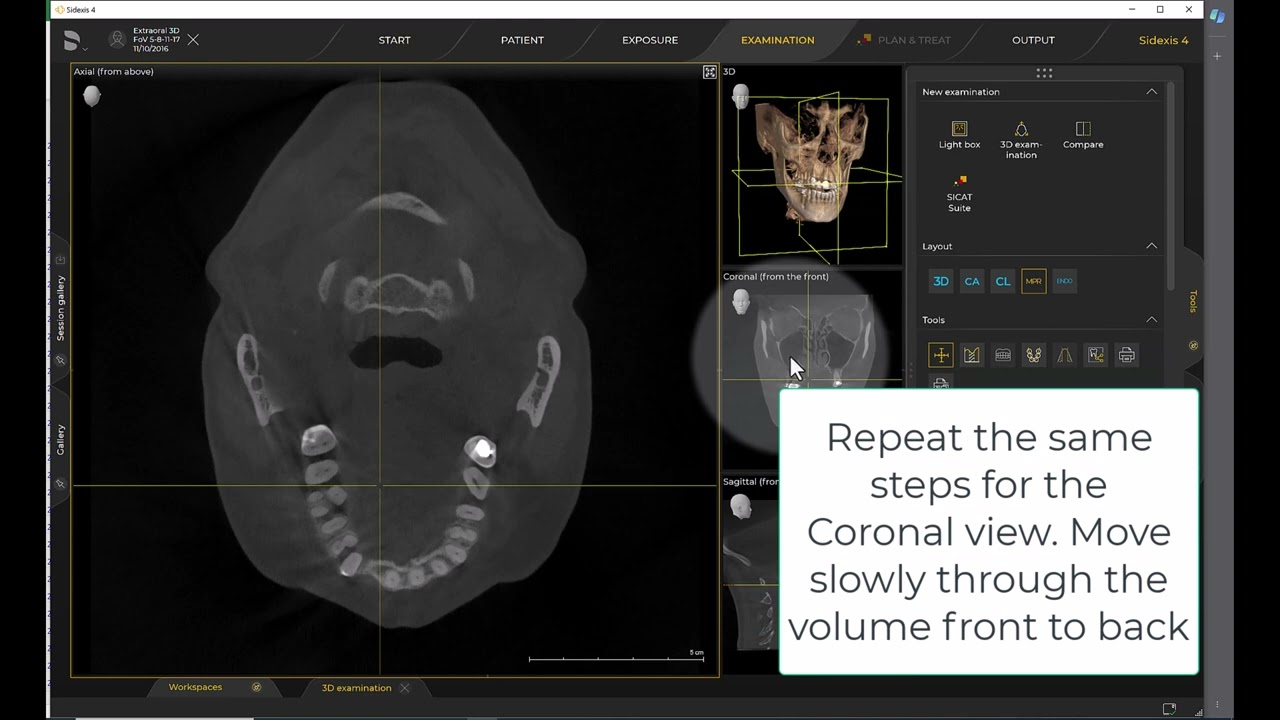Switch to the CA layout

(x=972, y=281)
